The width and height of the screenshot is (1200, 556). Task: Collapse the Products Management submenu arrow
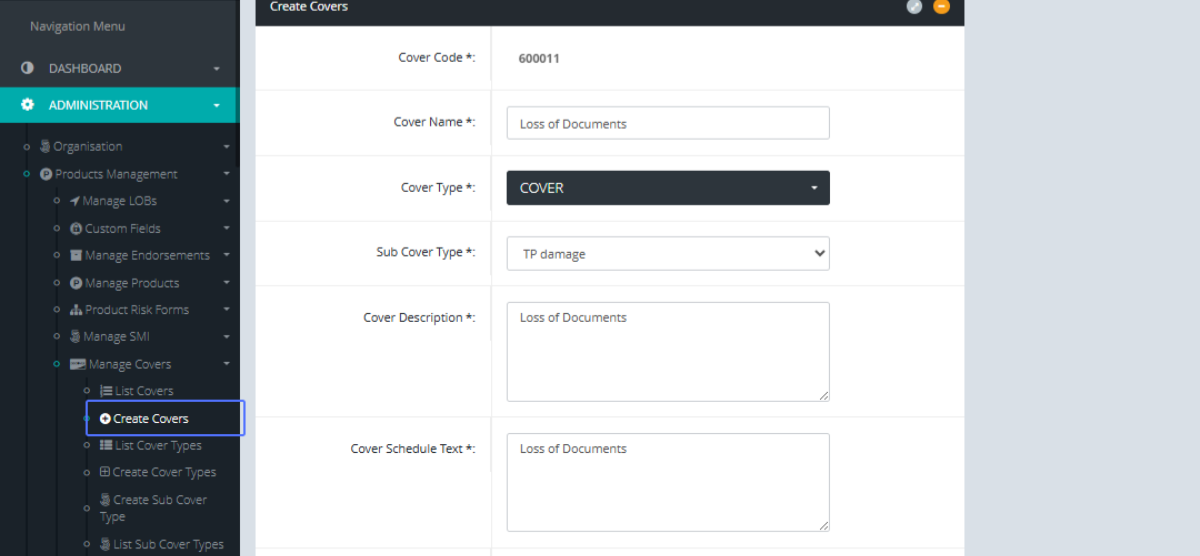point(226,174)
